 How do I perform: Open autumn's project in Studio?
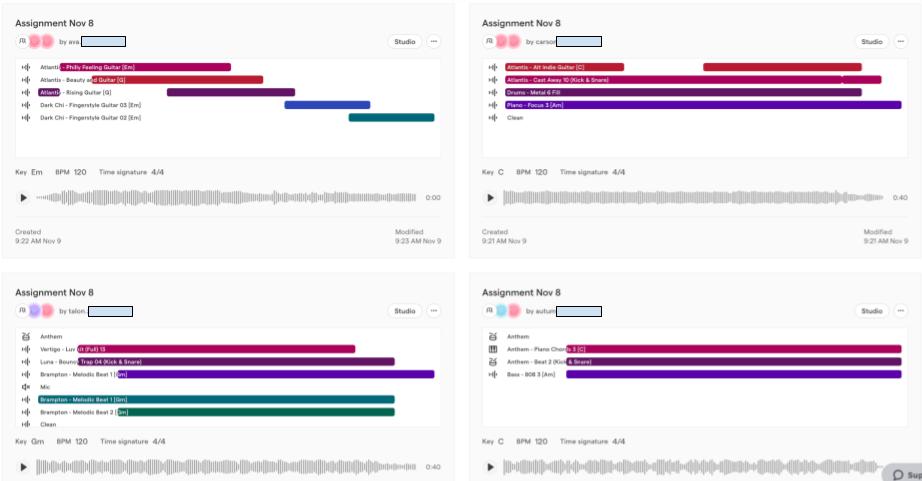pyautogui.click(x=871, y=311)
